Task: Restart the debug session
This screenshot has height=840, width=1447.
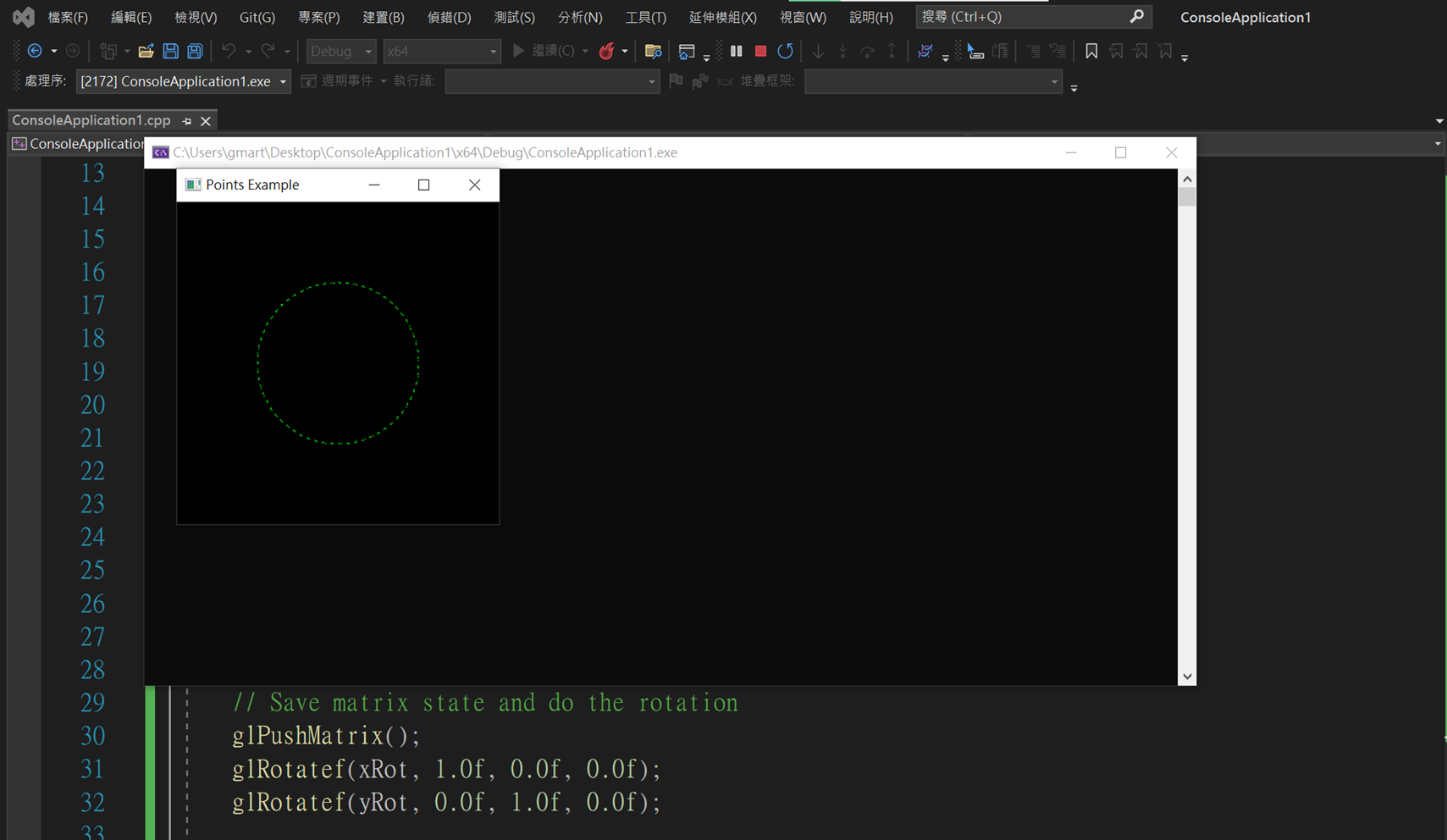Action: coord(785,52)
